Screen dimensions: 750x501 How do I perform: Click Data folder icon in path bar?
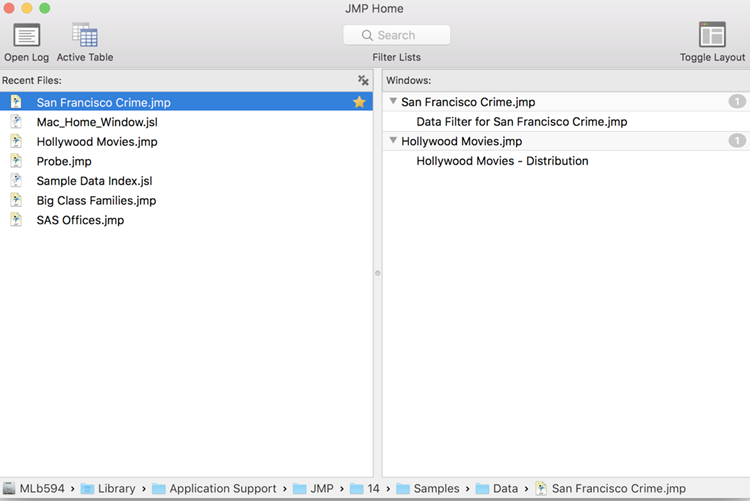[x=483, y=489]
